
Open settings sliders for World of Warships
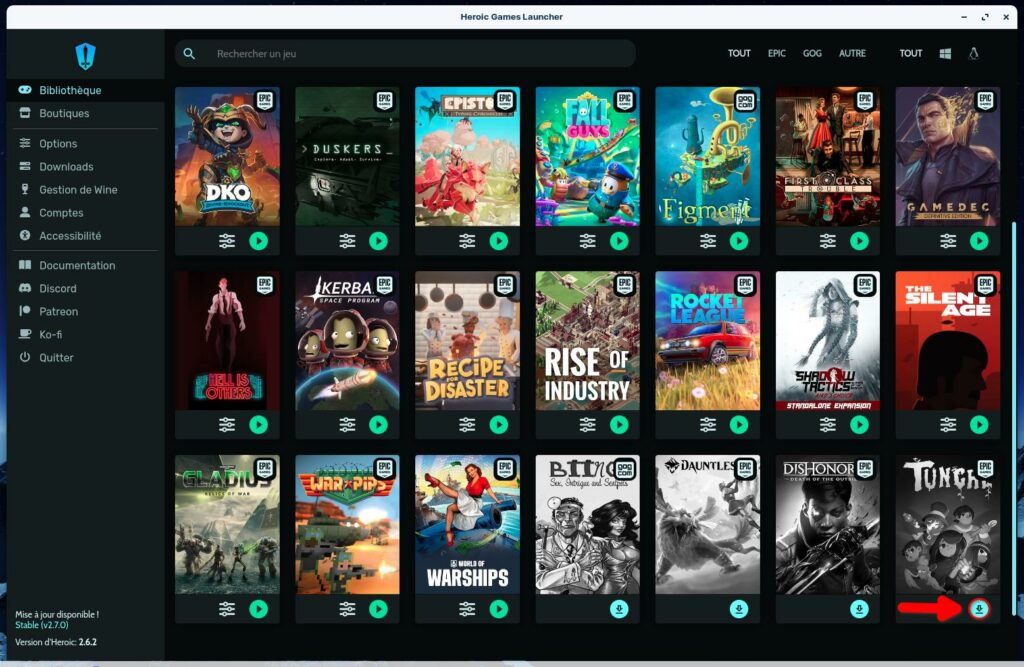467,609
